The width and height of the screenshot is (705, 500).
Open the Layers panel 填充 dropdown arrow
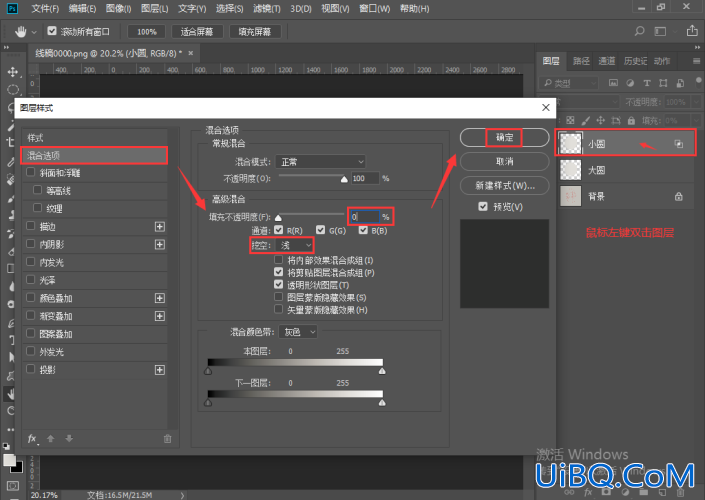pyautogui.click(x=696, y=121)
